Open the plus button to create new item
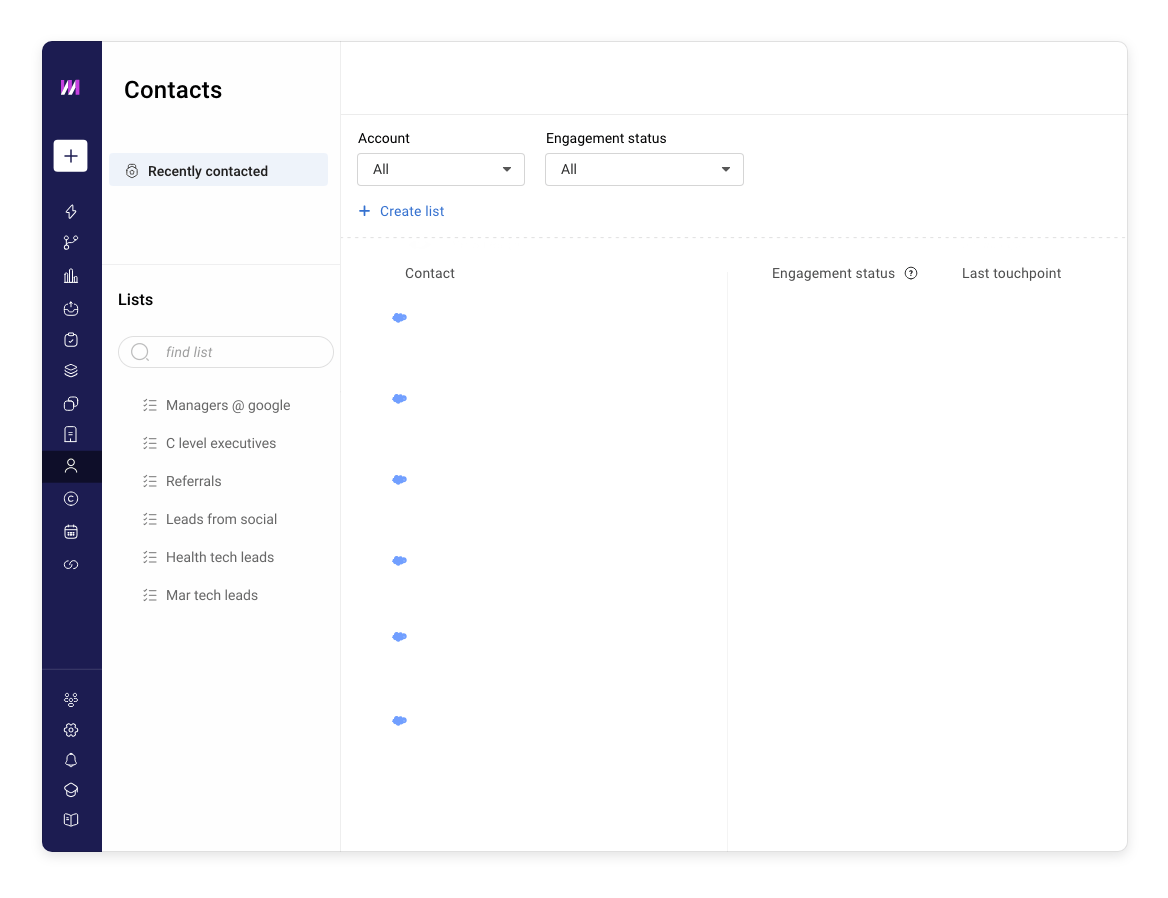Image resolution: width=1168 pixels, height=898 pixels. pos(71,155)
